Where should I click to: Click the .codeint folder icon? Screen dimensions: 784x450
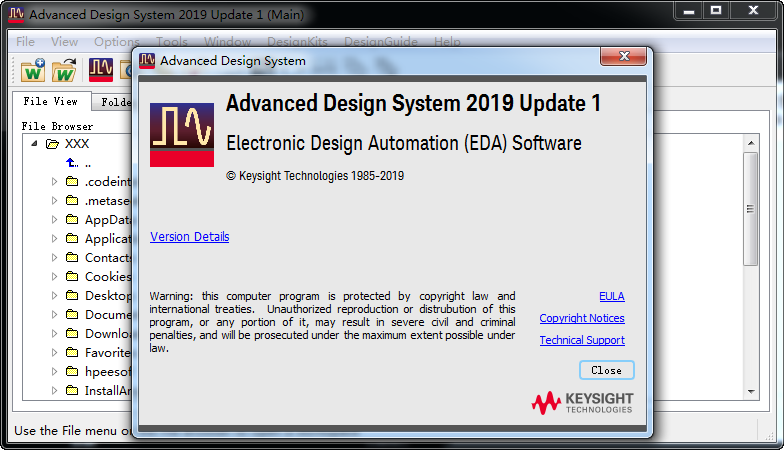(x=72, y=181)
